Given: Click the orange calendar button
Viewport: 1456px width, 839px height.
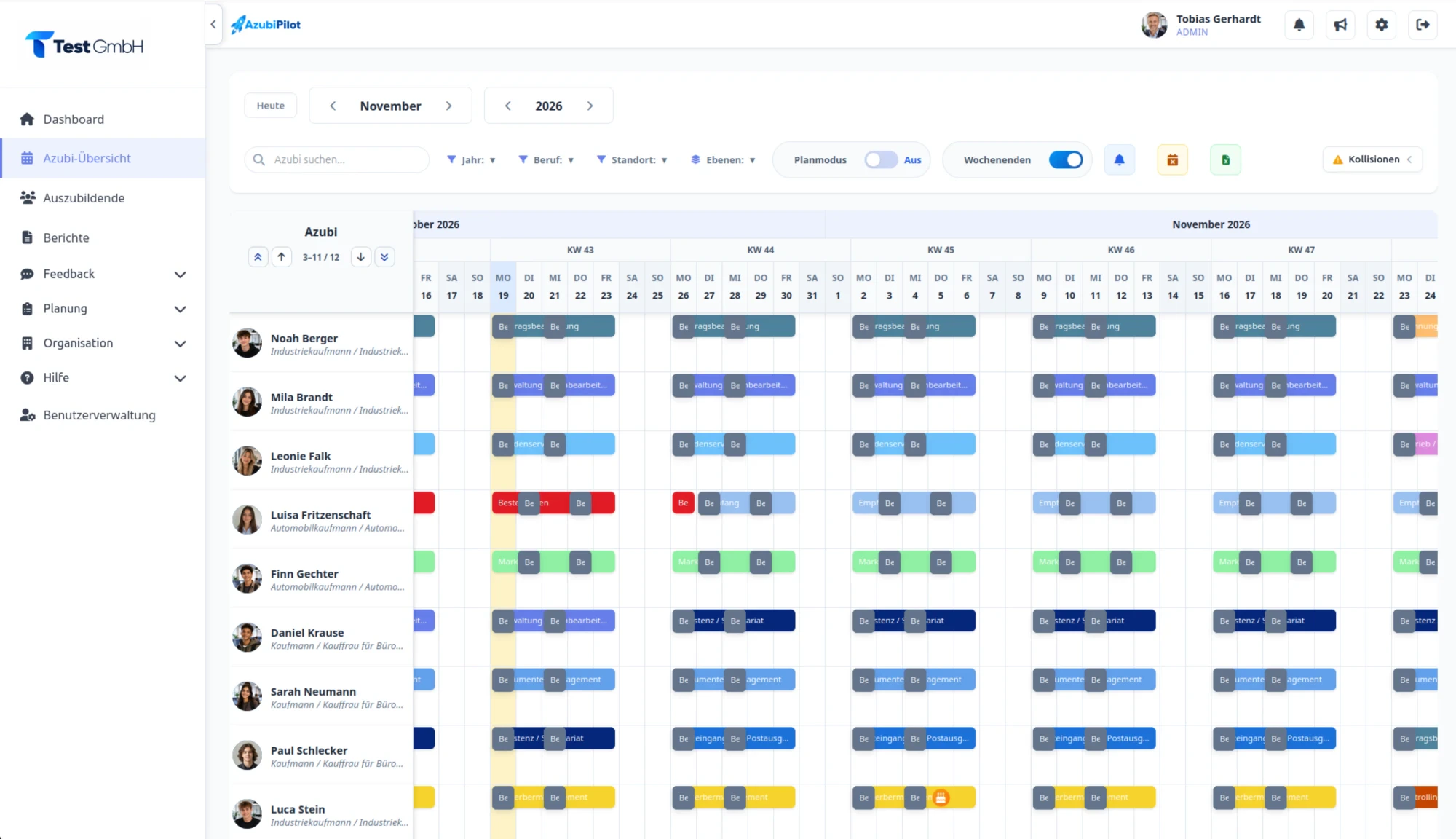Looking at the screenshot, I should 1173,159.
